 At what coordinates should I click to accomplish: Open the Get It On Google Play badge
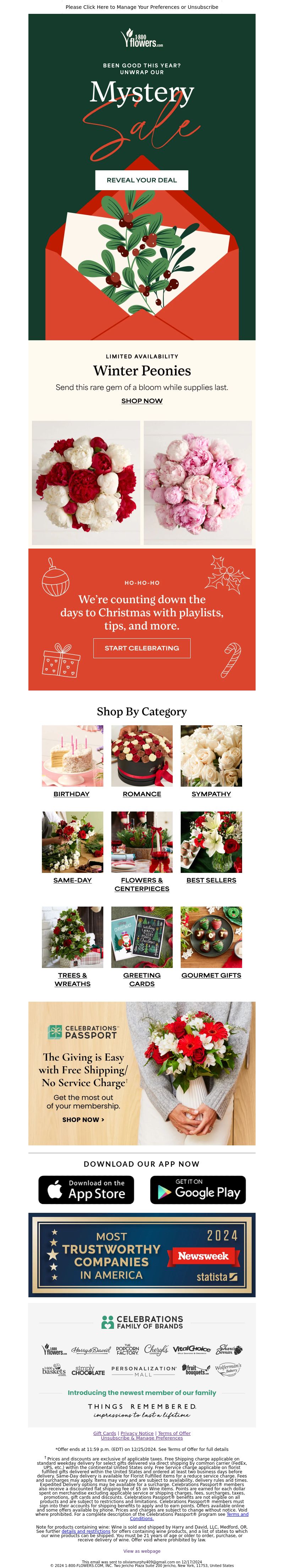click(198, 1190)
